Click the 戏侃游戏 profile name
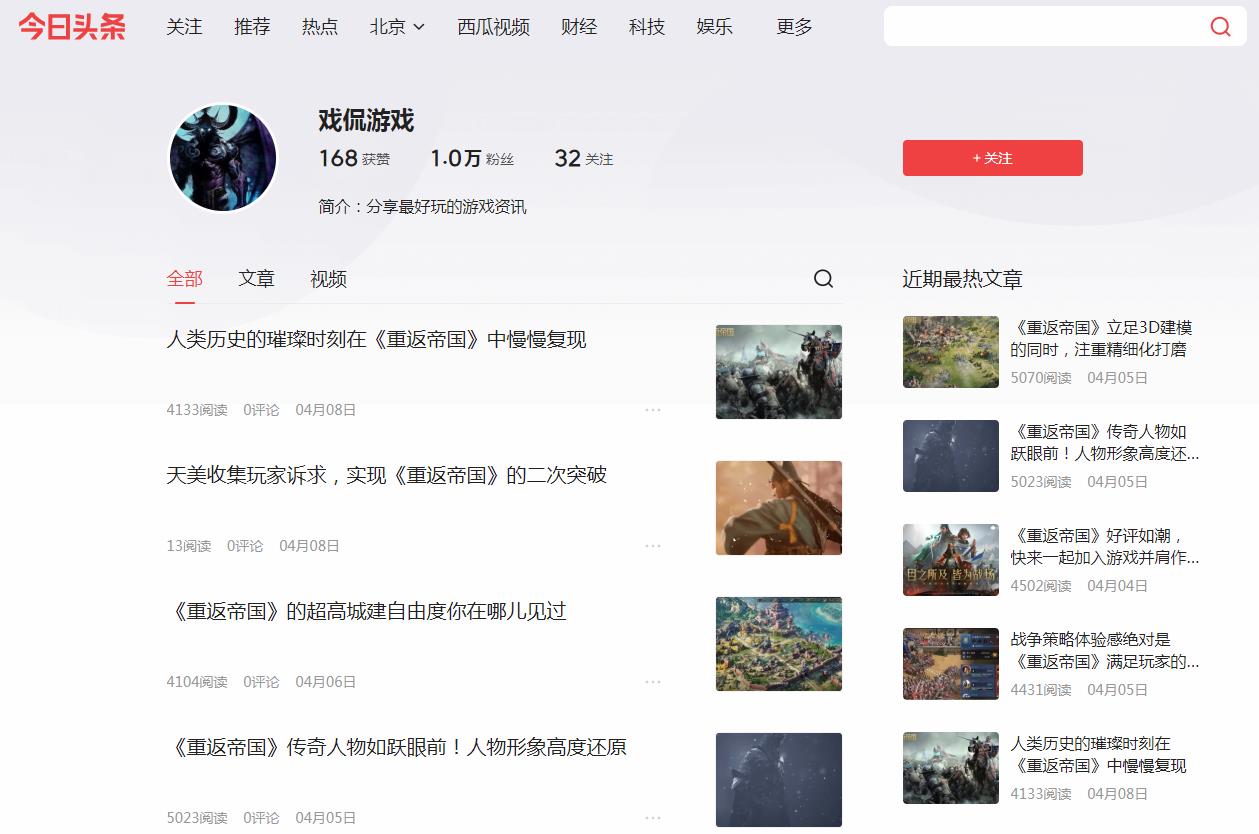The height and width of the screenshot is (834, 1259). pyautogui.click(x=366, y=121)
